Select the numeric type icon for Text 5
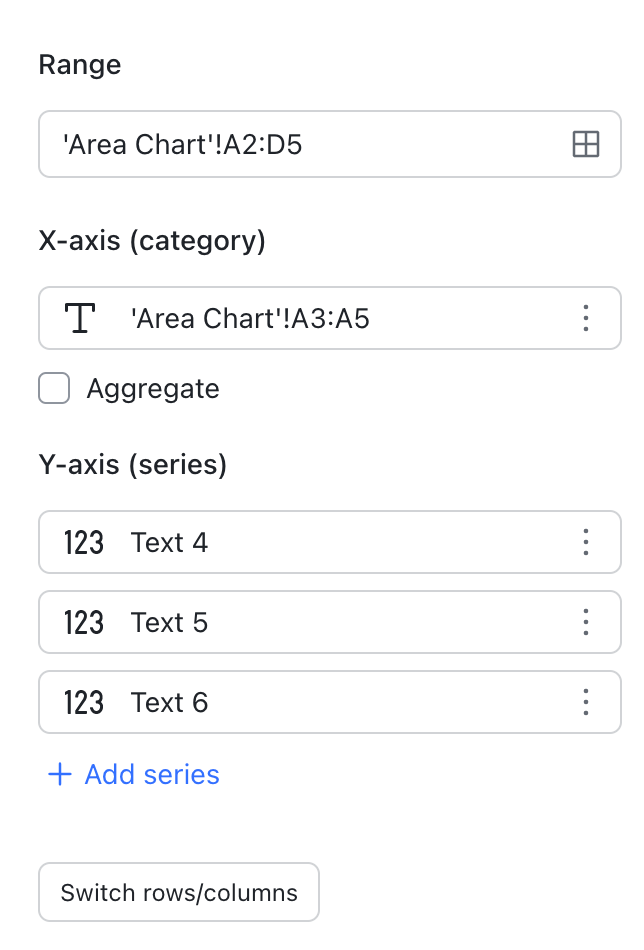This screenshot has height=950, width=644. 83,622
